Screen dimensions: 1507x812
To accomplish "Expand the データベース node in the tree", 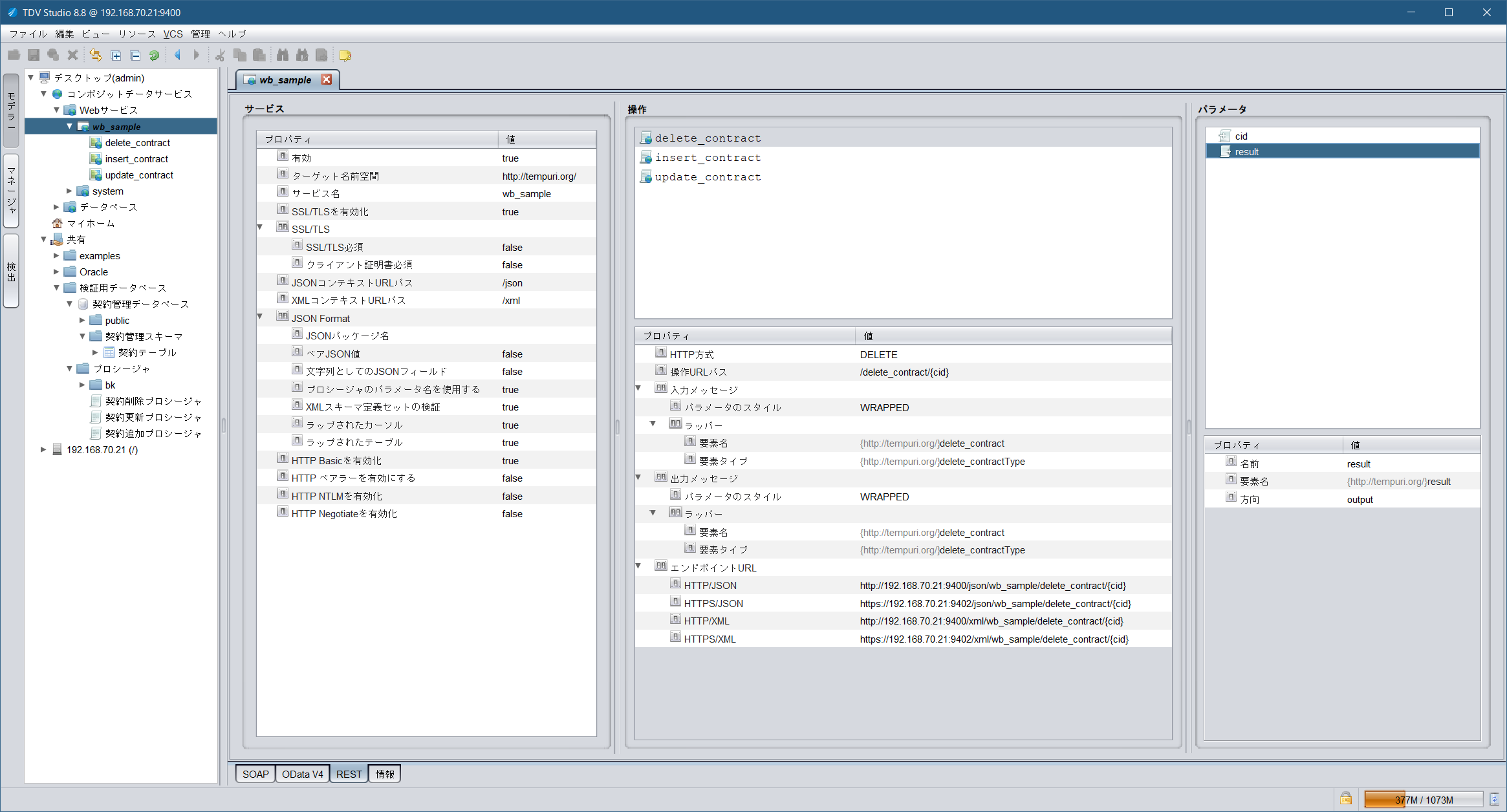I will click(56, 208).
